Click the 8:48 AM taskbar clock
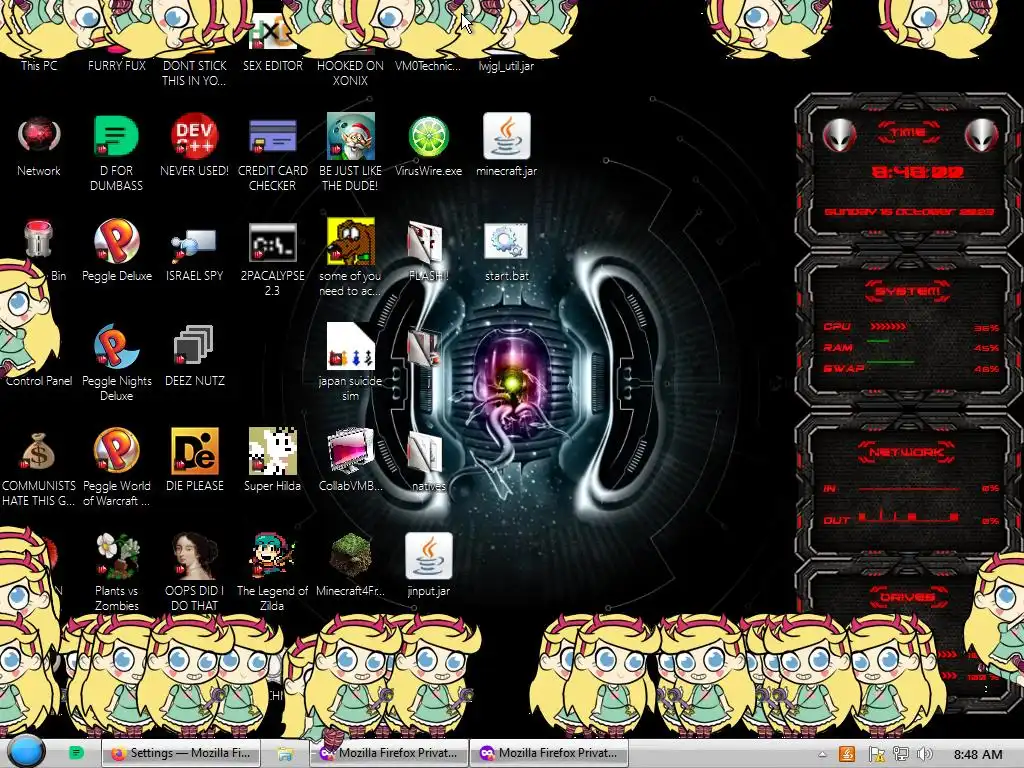The image size is (1024, 768). pos(978,754)
